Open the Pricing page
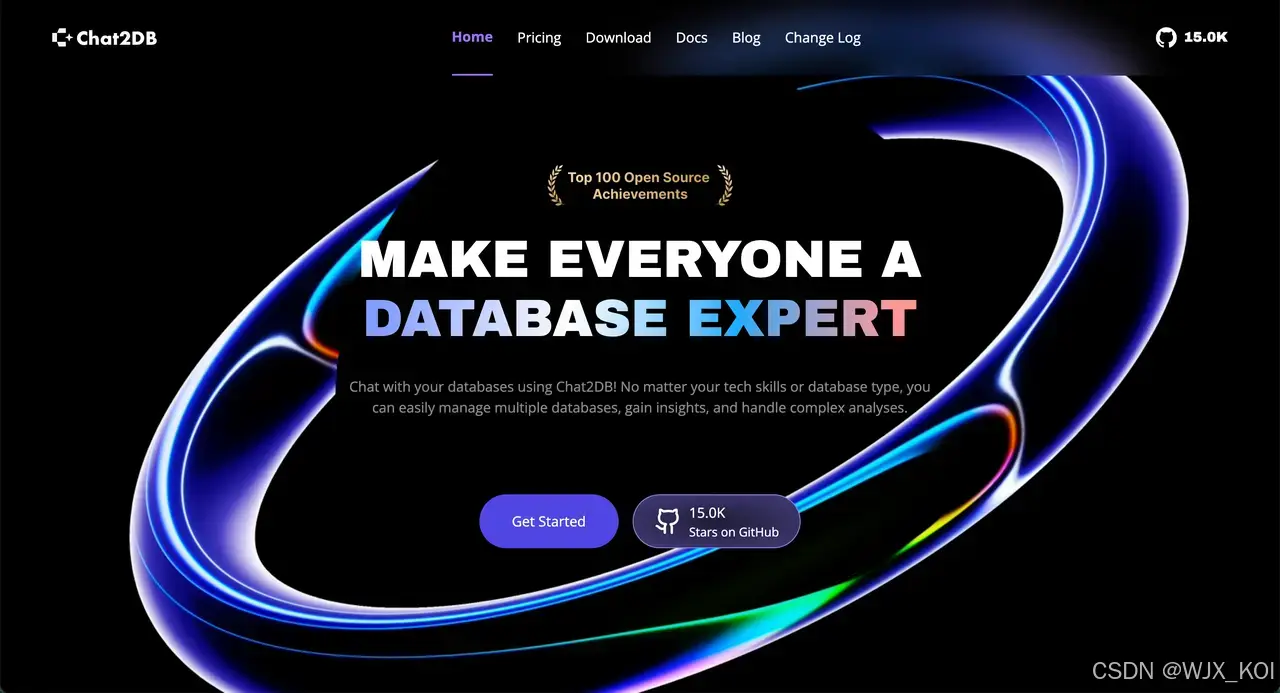Image resolution: width=1280 pixels, height=693 pixels. pos(539,38)
